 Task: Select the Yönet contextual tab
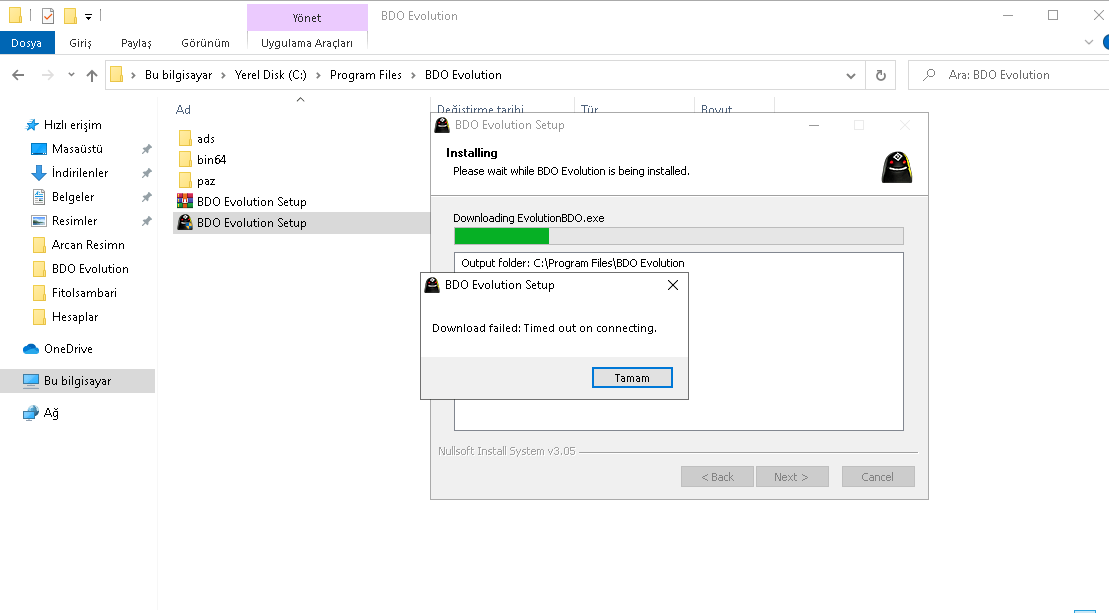pos(307,18)
